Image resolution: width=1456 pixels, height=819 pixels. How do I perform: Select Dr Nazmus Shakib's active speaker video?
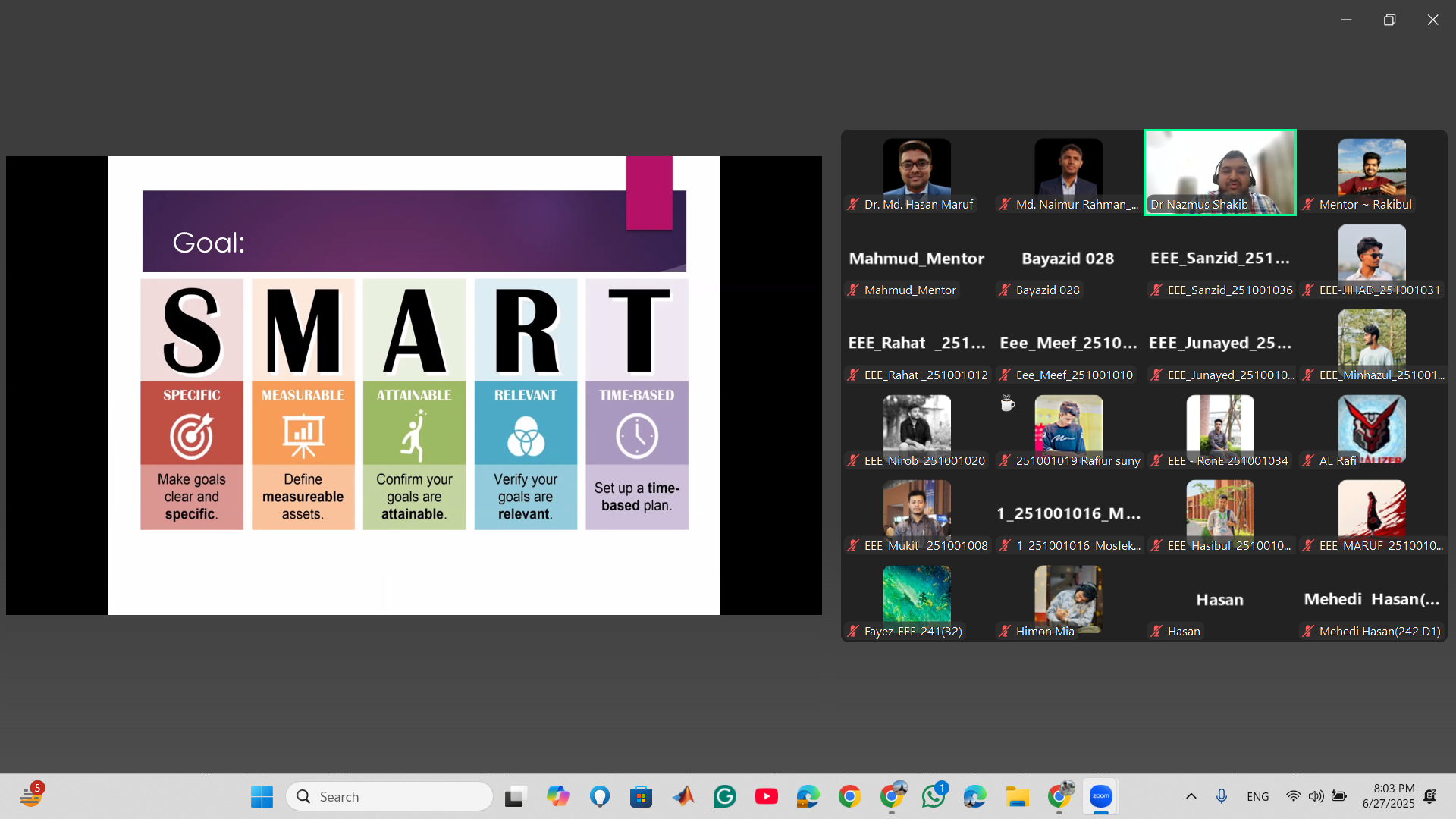coord(1219,172)
